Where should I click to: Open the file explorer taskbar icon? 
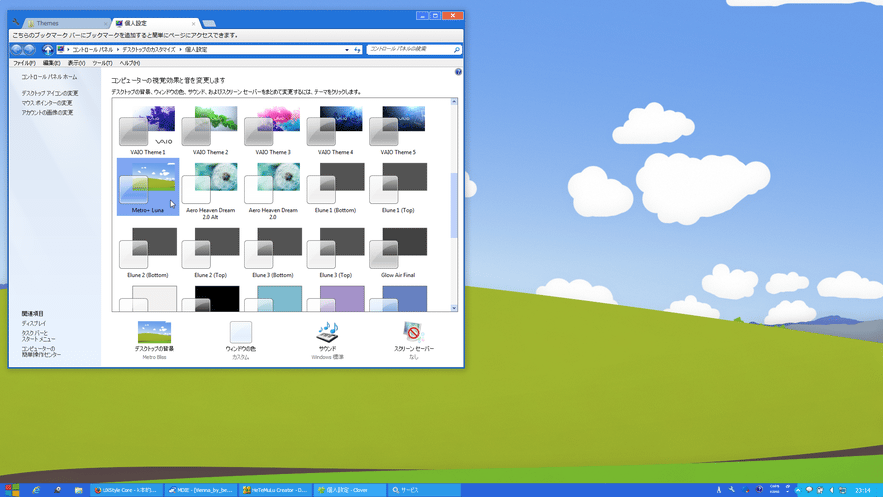click(x=78, y=490)
